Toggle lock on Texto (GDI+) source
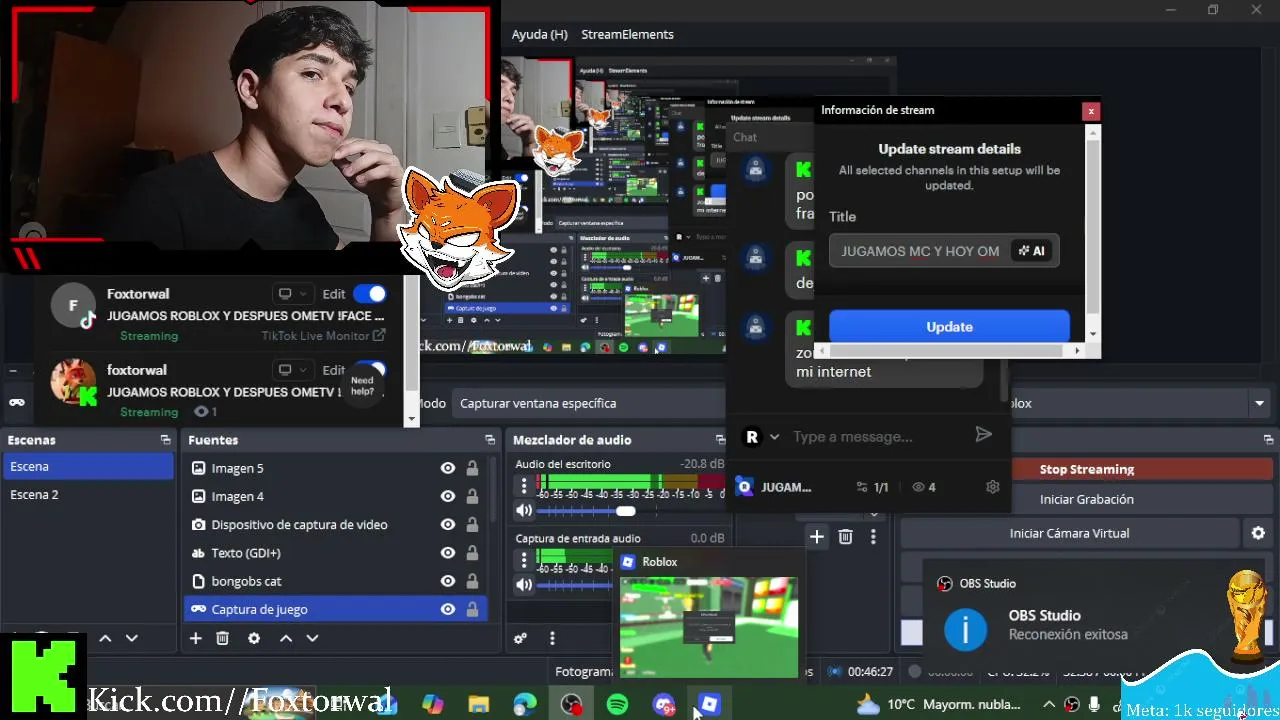1280x720 pixels. (472, 552)
